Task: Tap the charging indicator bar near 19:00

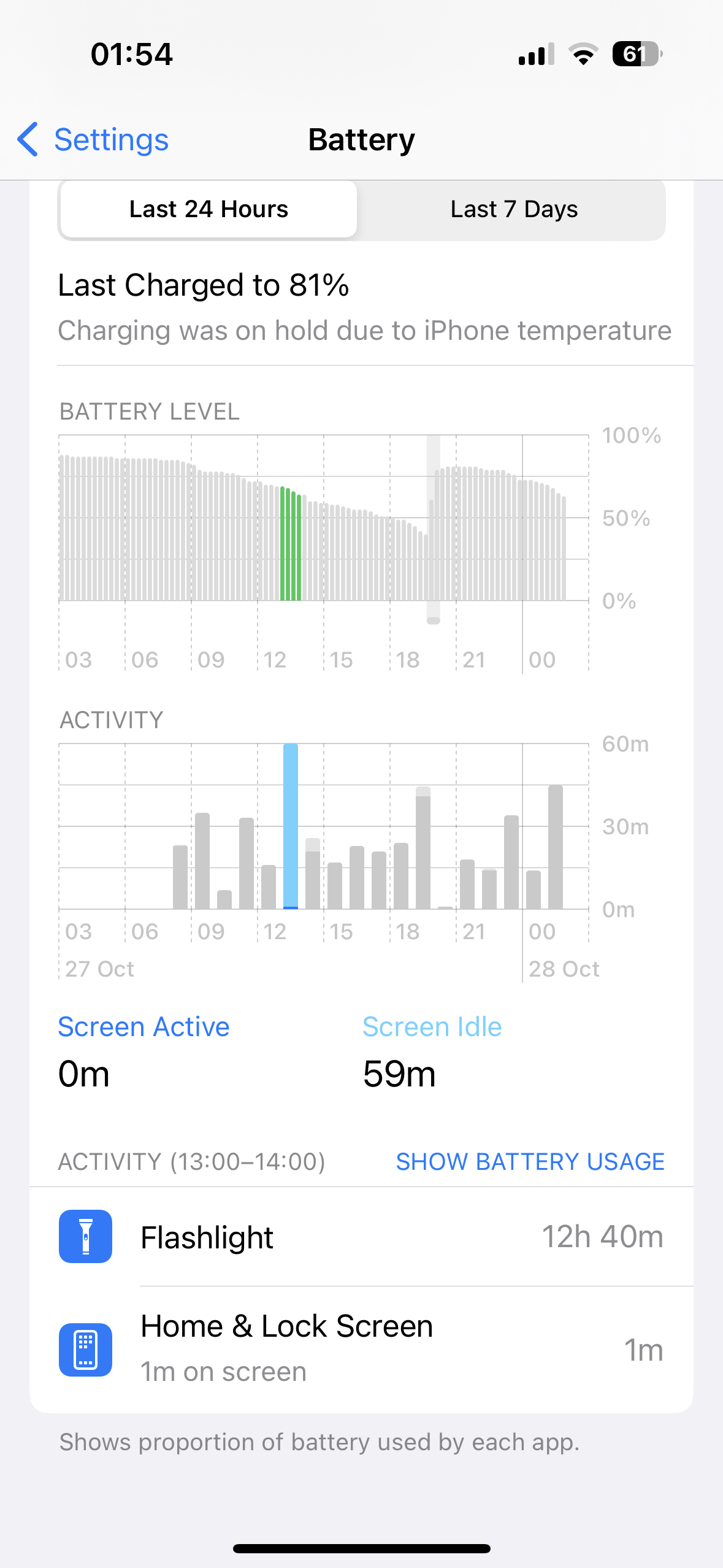Action: 434,529
